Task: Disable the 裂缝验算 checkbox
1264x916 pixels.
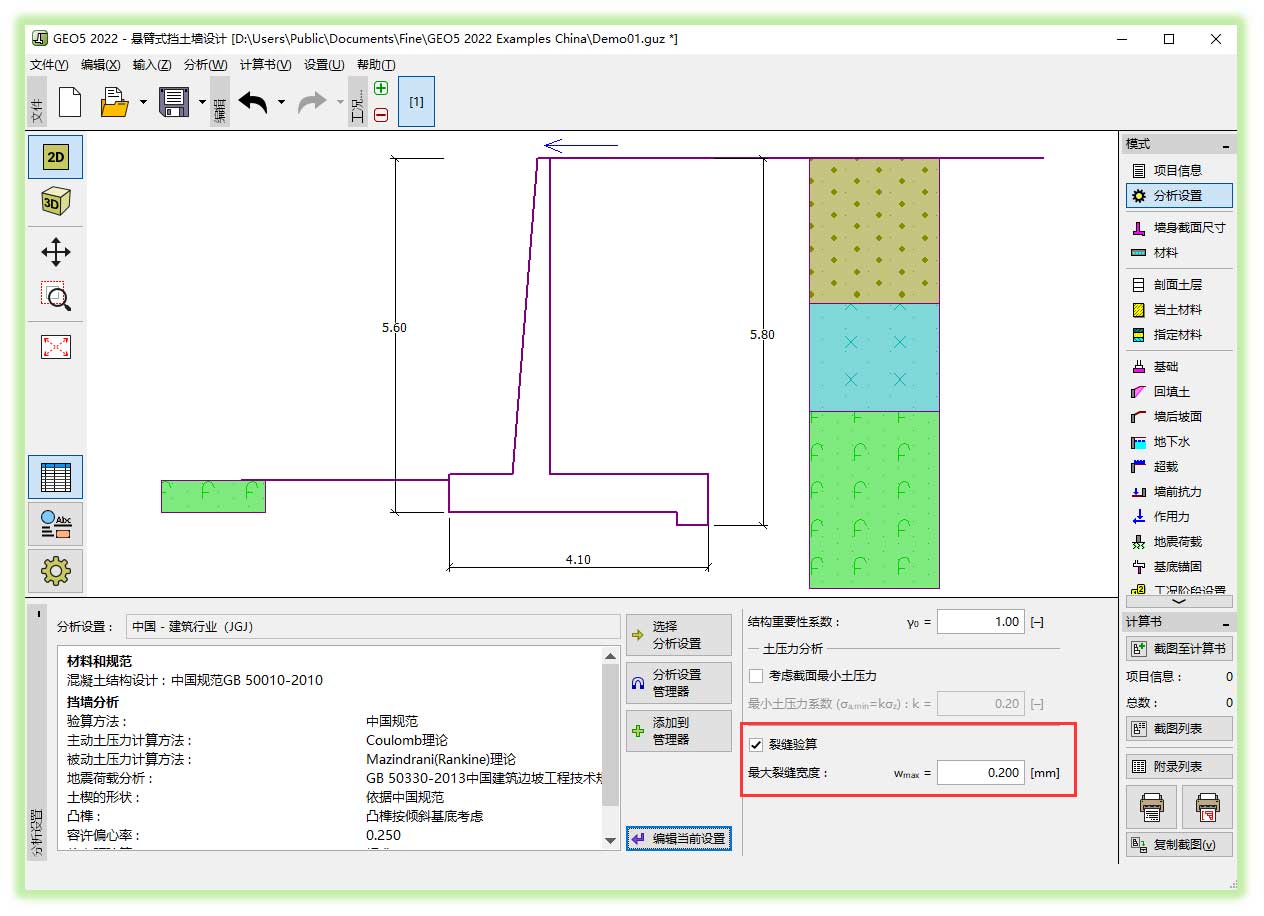Action: [x=756, y=745]
